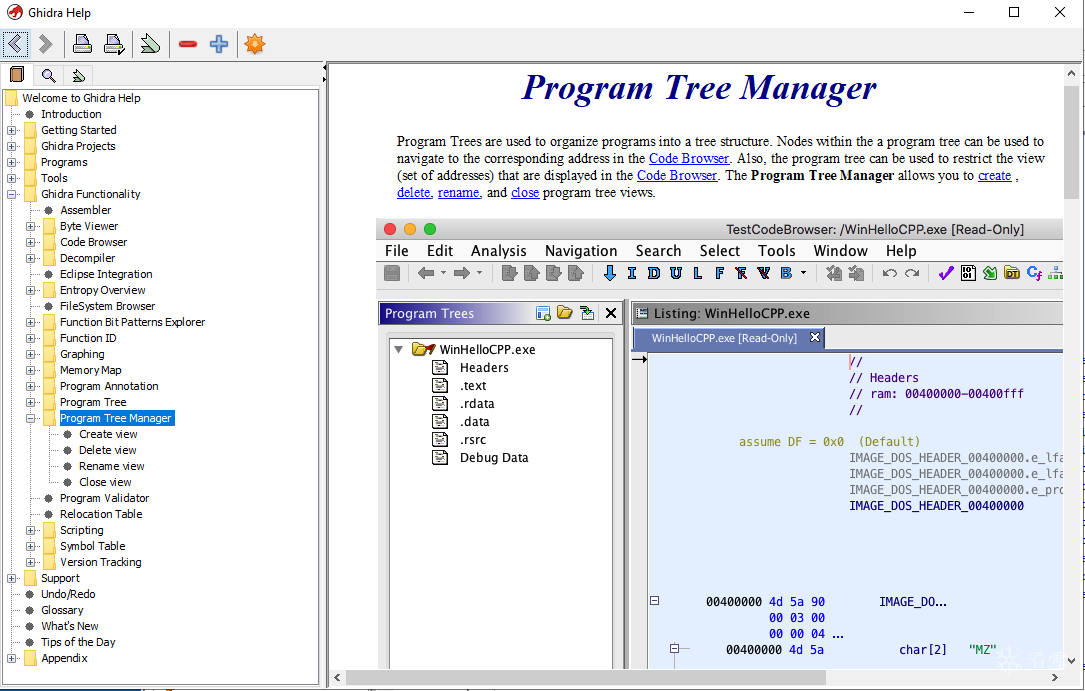Click the Analysis menu in the help image
1085x691 pixels.
tap(498, 250)
